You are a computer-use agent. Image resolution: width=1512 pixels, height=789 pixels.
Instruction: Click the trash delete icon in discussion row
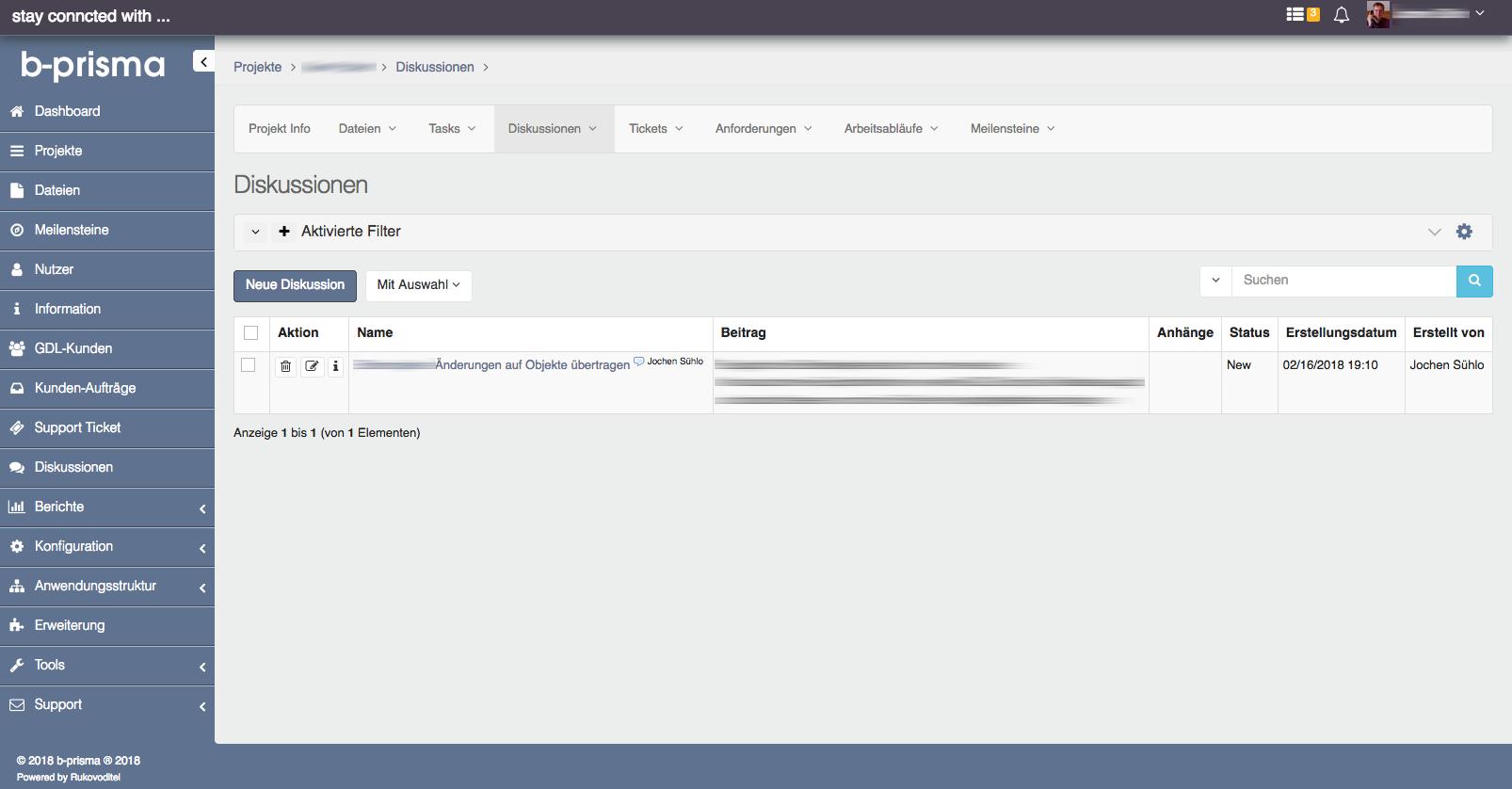click(x=285, y=366)
